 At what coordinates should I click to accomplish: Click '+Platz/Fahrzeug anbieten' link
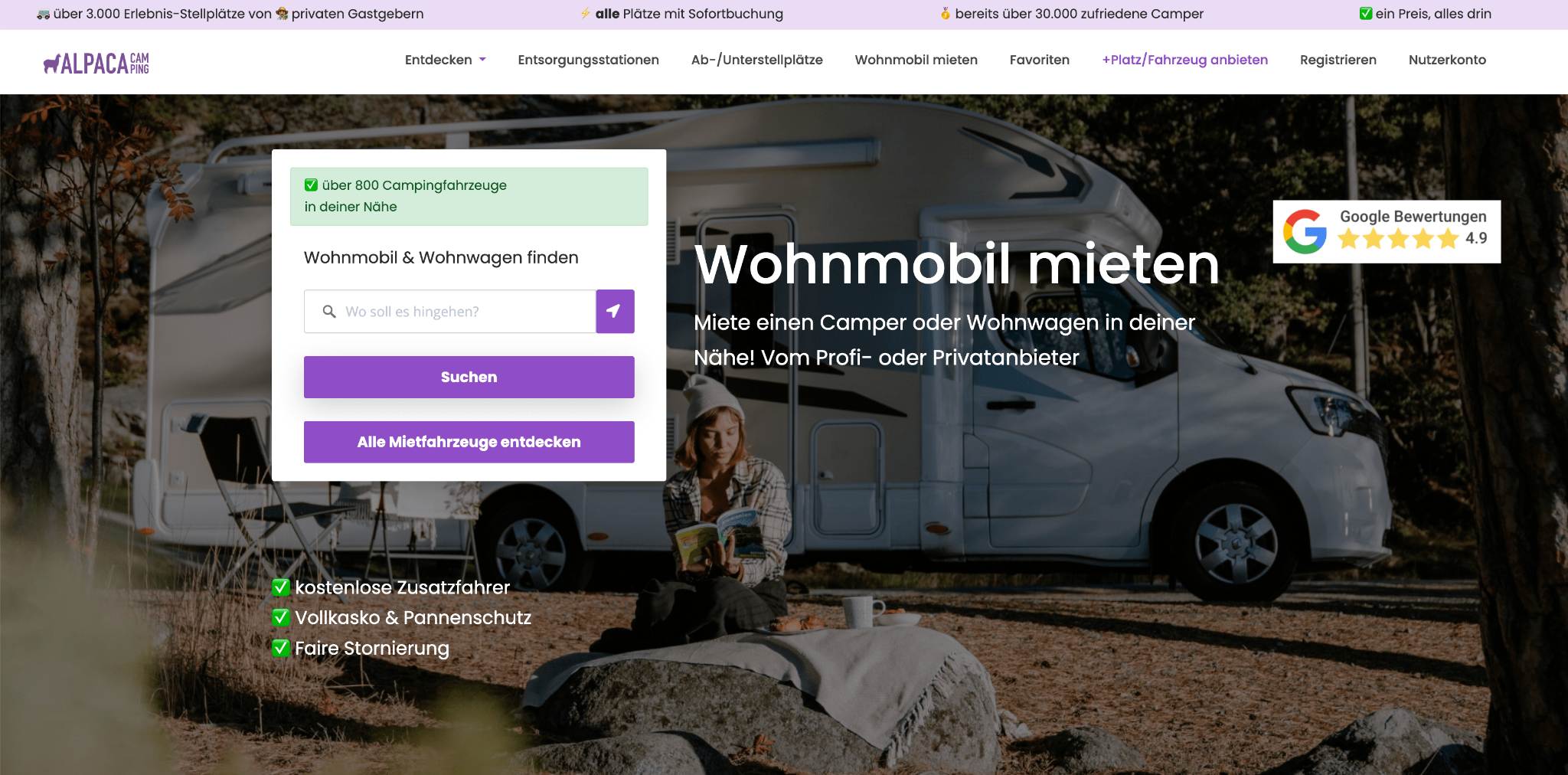pos(1184,60)
